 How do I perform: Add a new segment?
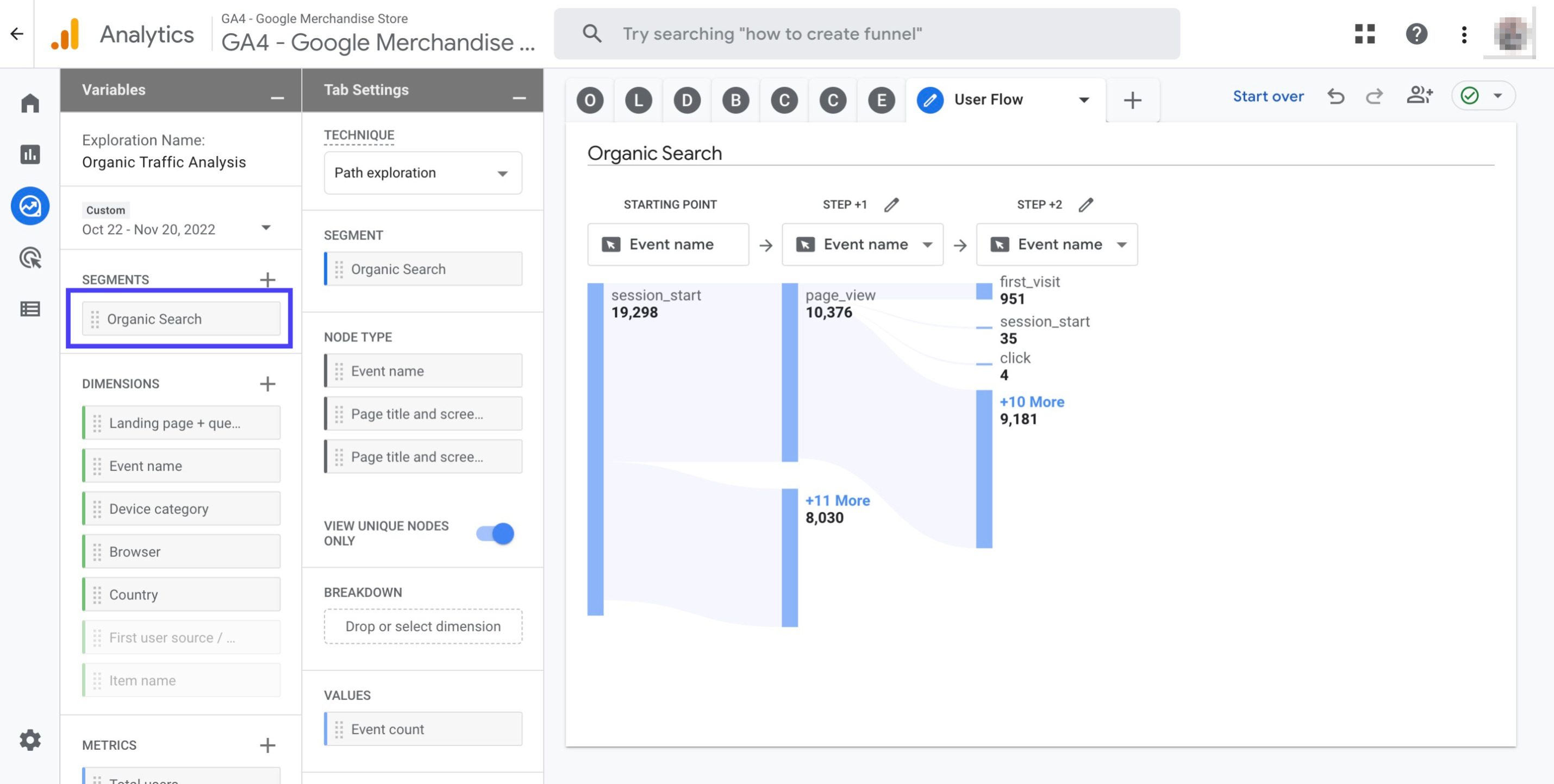(x=267, y=280)
